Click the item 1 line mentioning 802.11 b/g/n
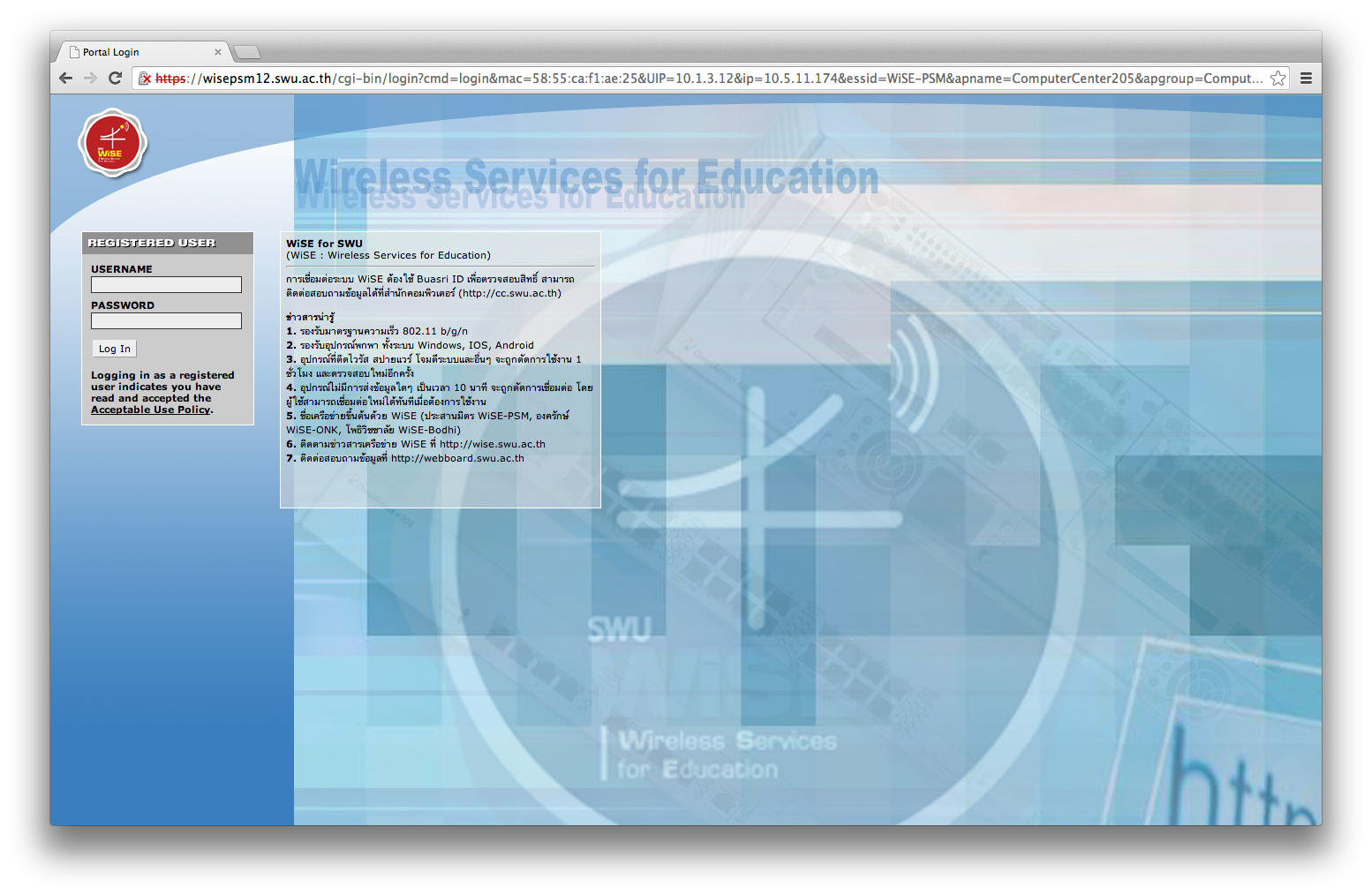This screenshot has width=1372, height=895. 377,331
